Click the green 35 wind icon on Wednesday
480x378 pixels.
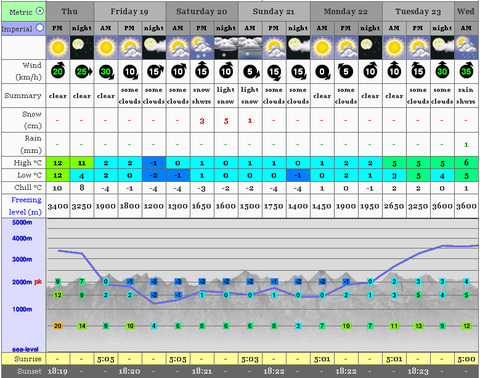pyautogui.click(x=466, y=71)
